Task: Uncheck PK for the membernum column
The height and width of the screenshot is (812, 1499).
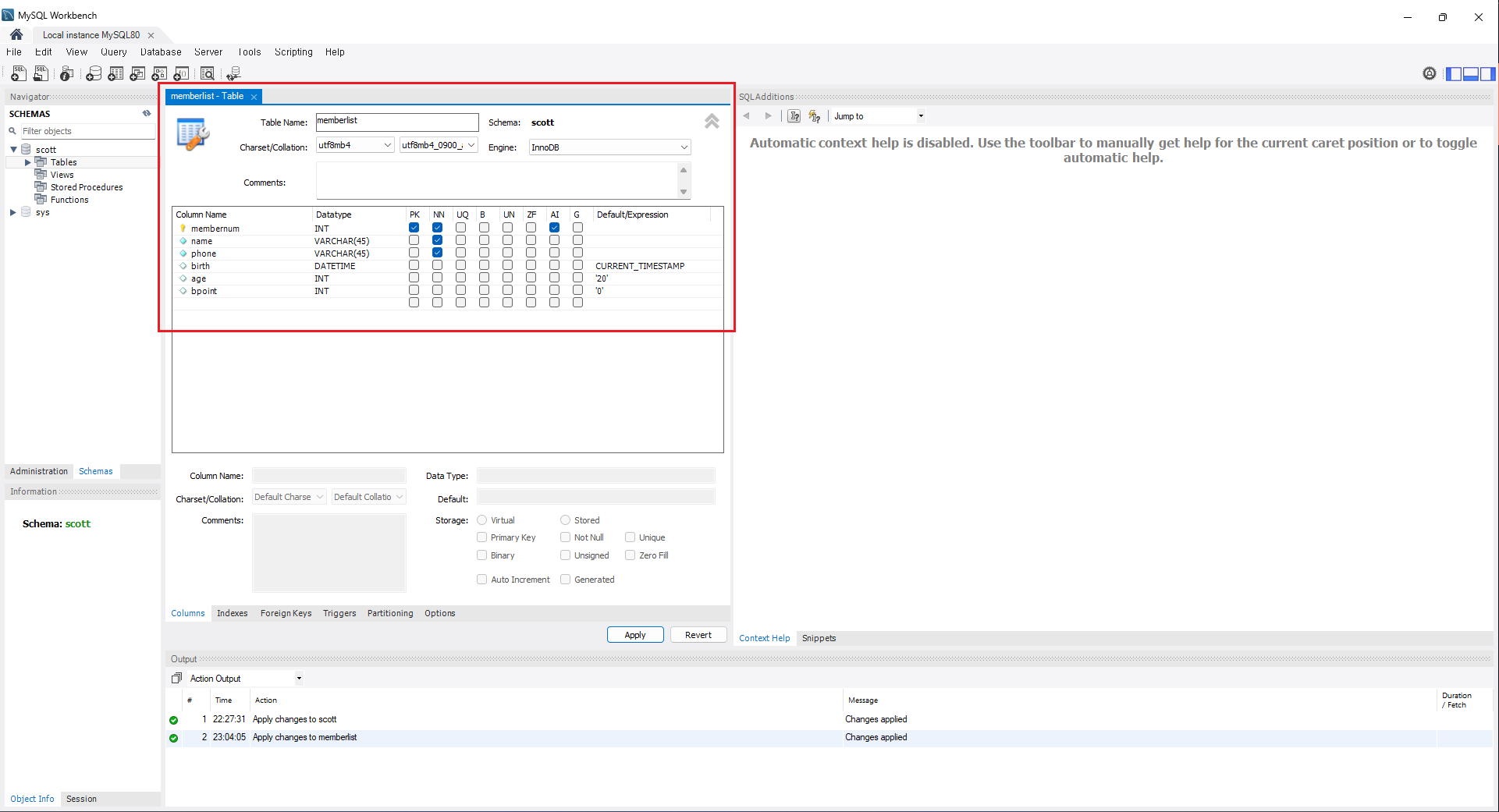Action: pos(414,228)
